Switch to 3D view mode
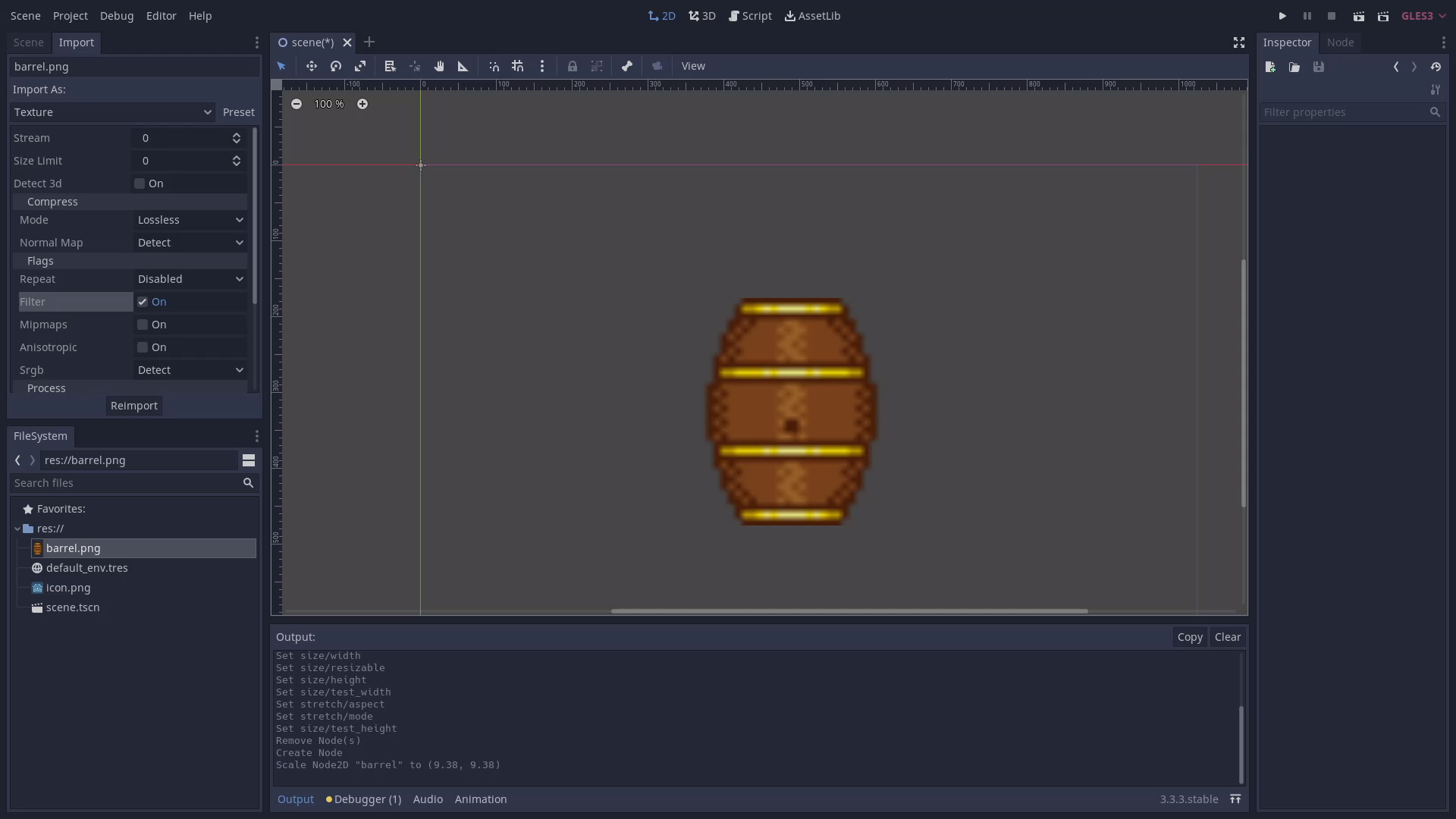This screenshot has width=1456, height=819. tap(702, 15)
